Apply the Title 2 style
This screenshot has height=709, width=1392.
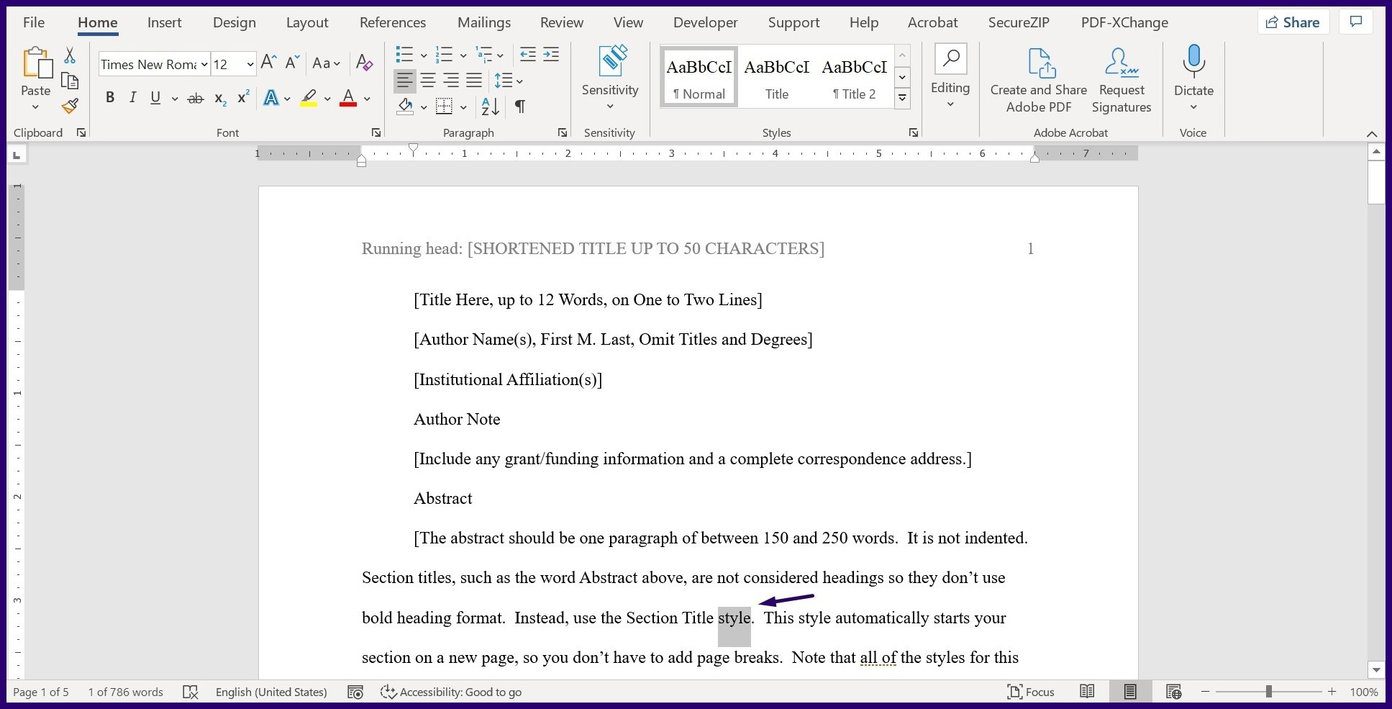pyautogui.click(x=854, y=76)
